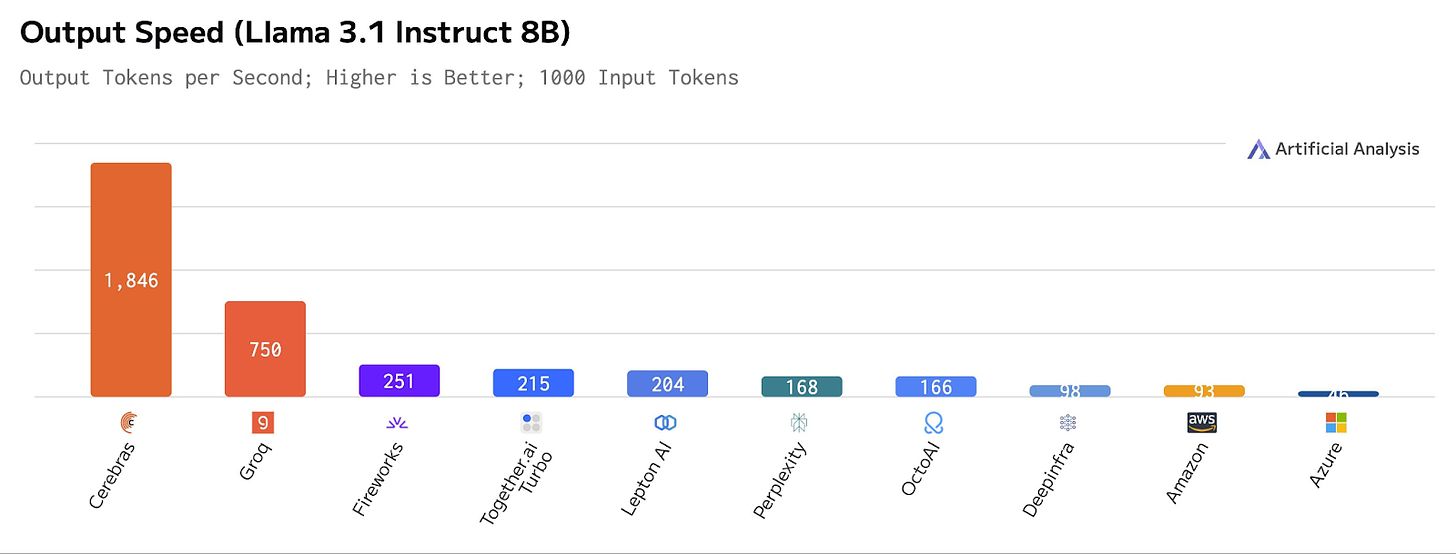Select the Groq 750 bar
Screen dimensions: 1456x554
click(x=265, y=349)
